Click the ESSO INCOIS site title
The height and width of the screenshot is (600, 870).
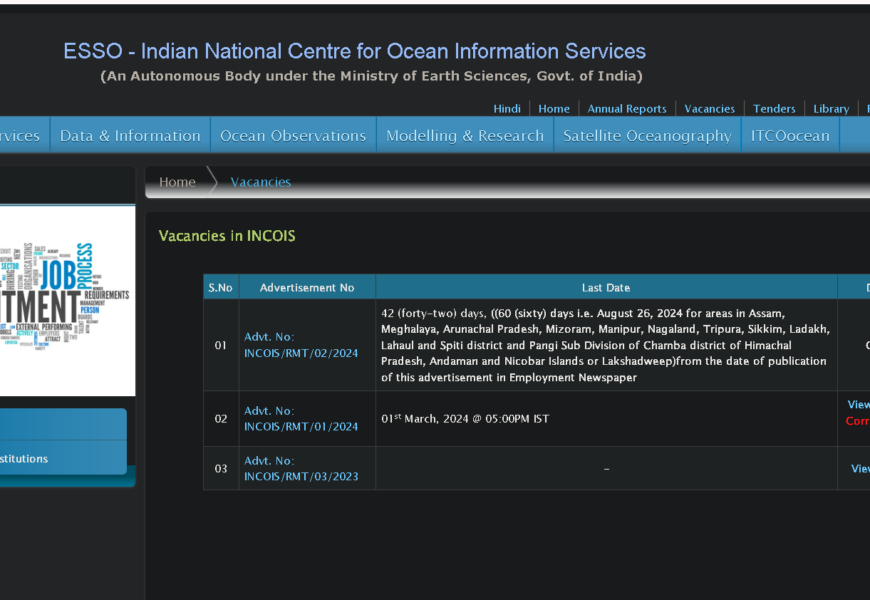(355, 51)
